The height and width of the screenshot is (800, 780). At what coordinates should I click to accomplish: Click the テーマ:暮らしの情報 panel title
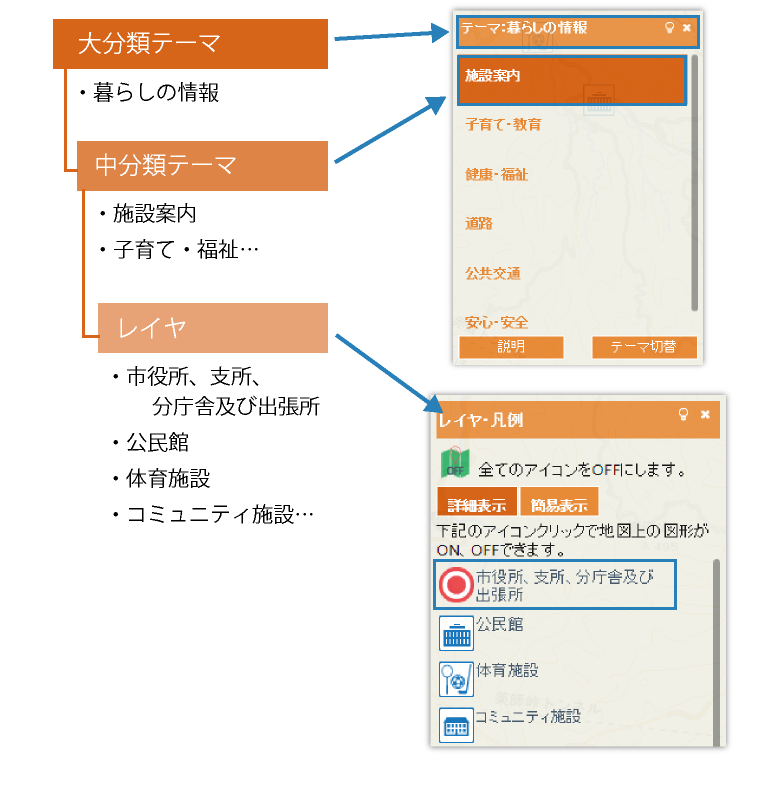point(524,28)
